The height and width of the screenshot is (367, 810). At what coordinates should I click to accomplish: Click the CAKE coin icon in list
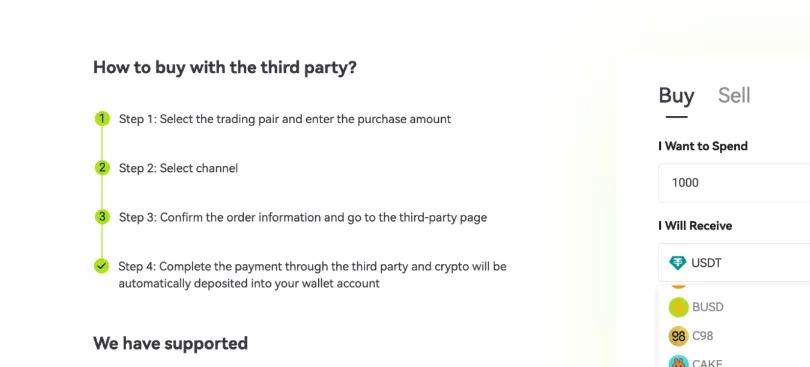[x=678, y=362]
